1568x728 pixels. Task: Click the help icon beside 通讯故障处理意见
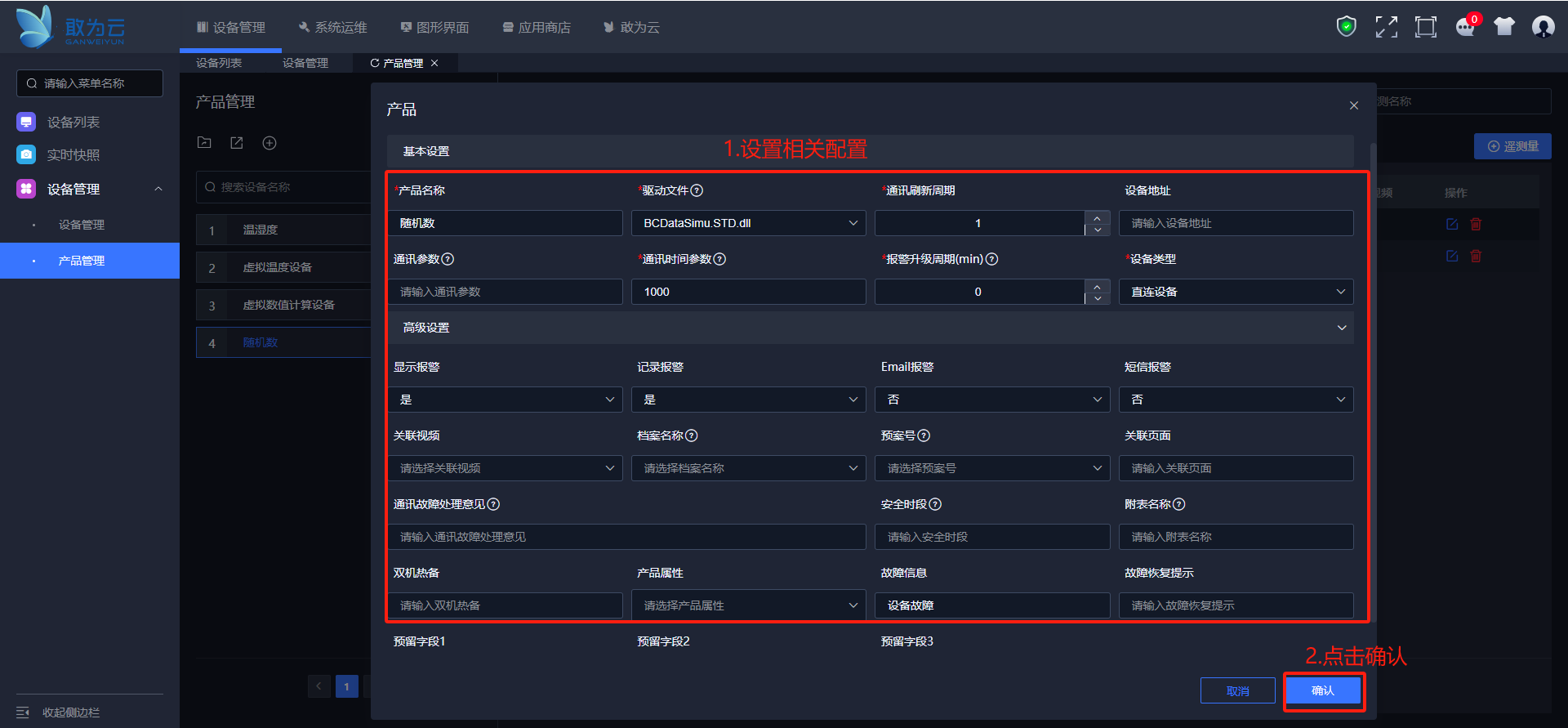493,504
